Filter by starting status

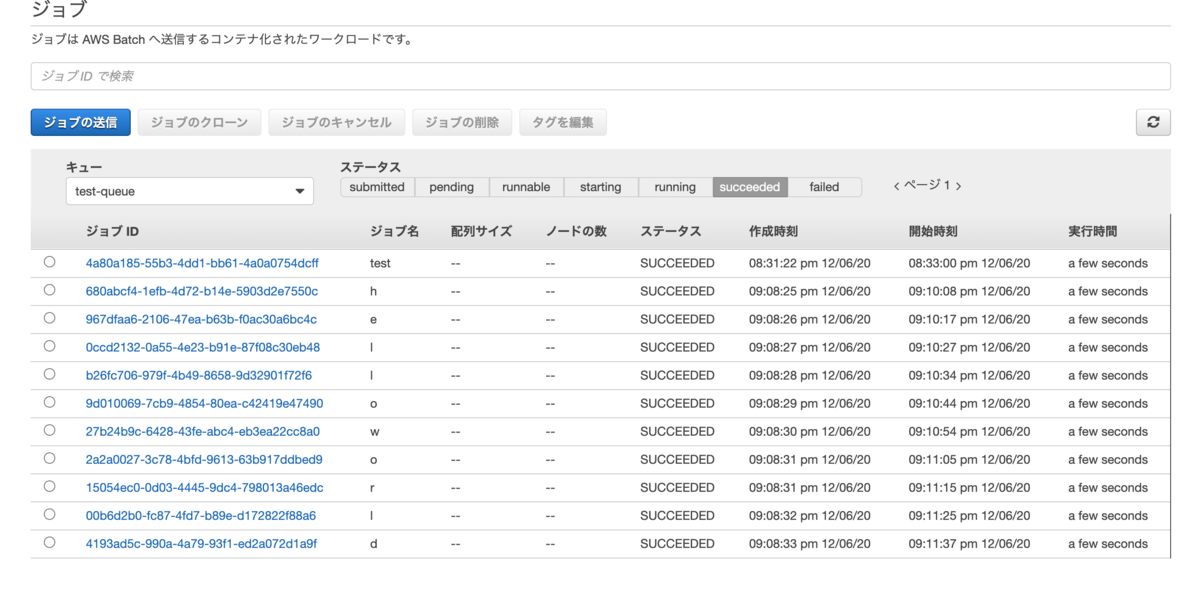600,187
